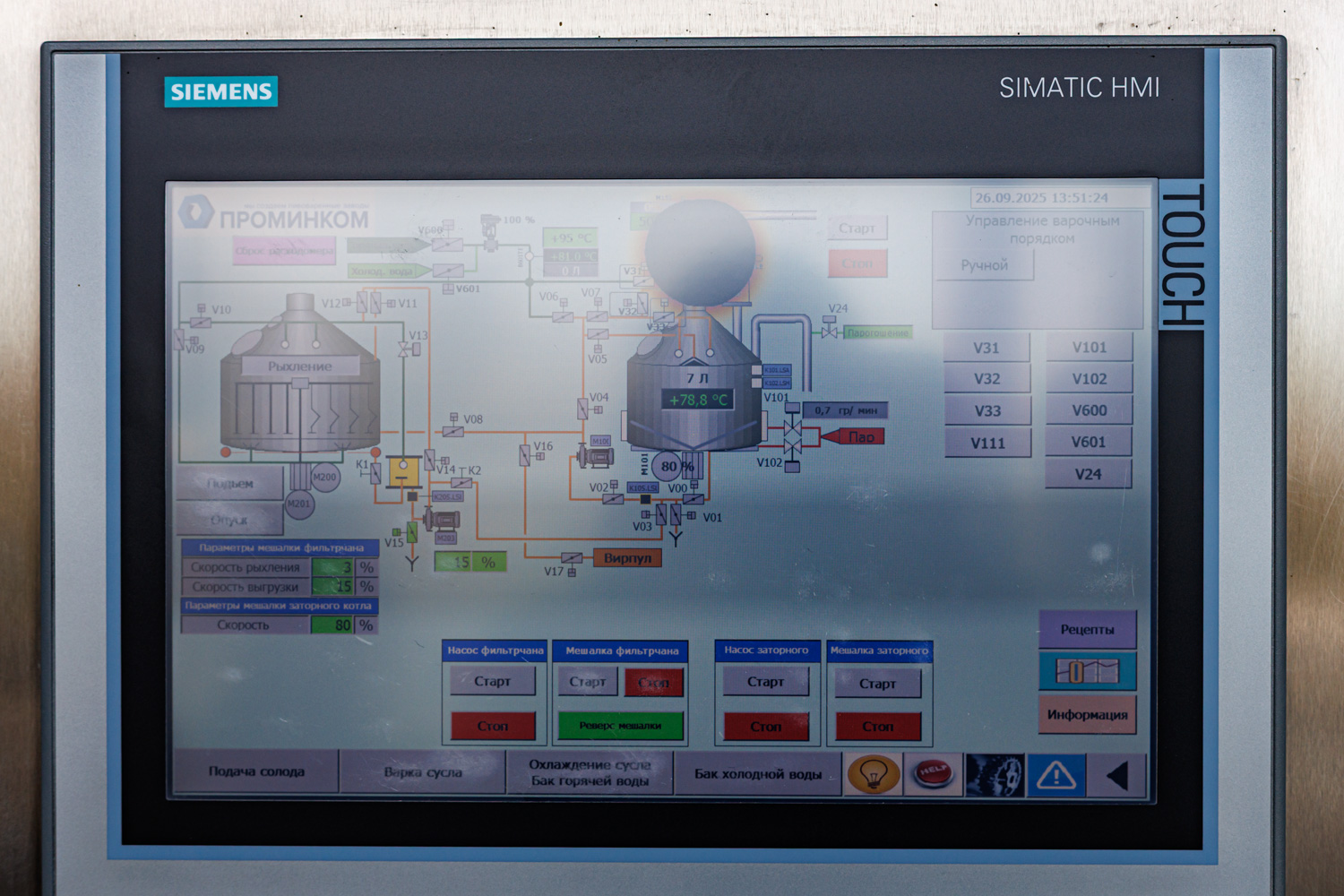Click the red HELP button icon
Viewport: 1344px width, 896px height.
[933, 773]
